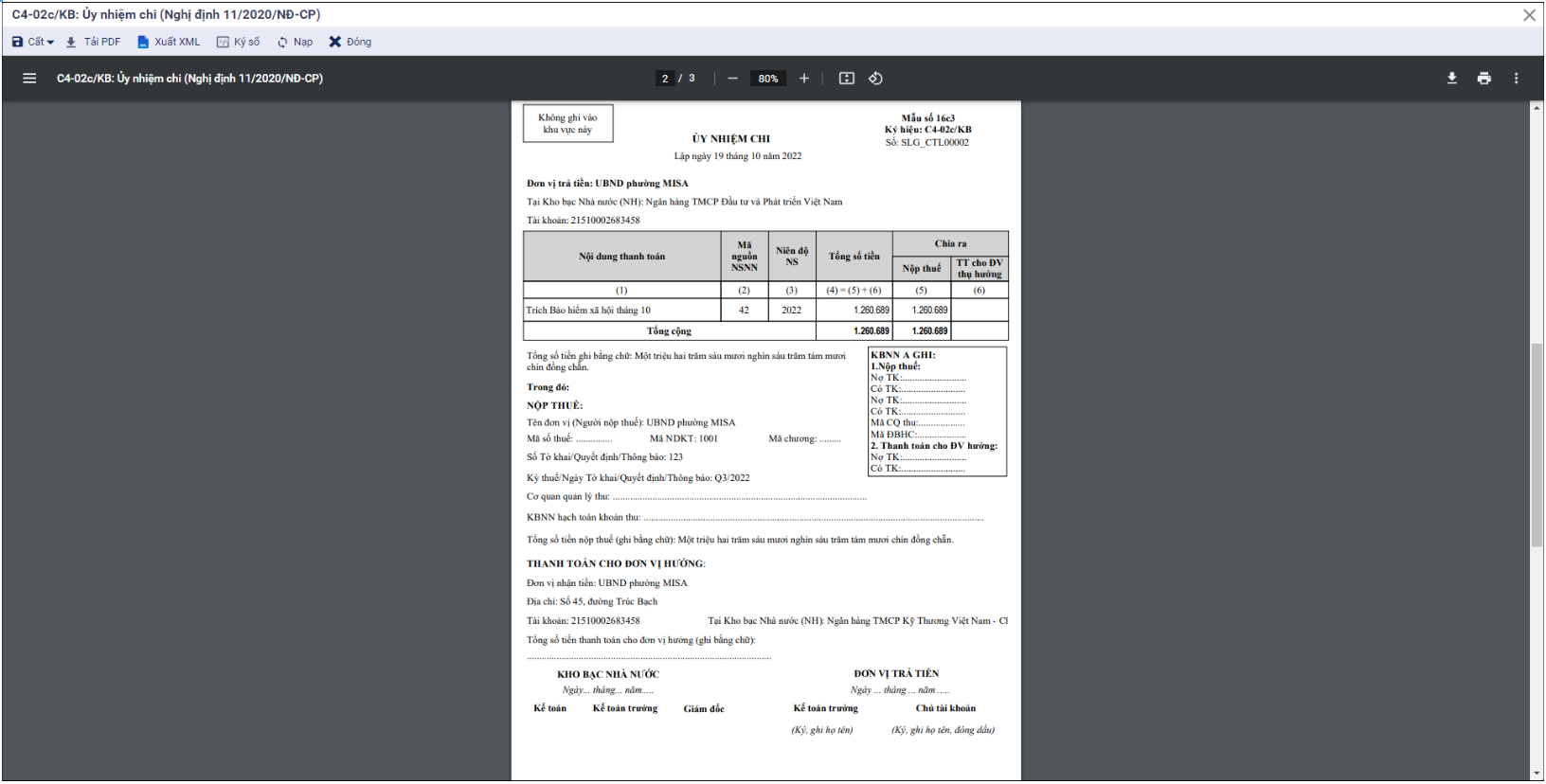Click the 'KBNN A GHI:' box heading
Image resolution: width=1546 pixels, height=784 pixels.
pyautogui.click(x=903, y=355)
